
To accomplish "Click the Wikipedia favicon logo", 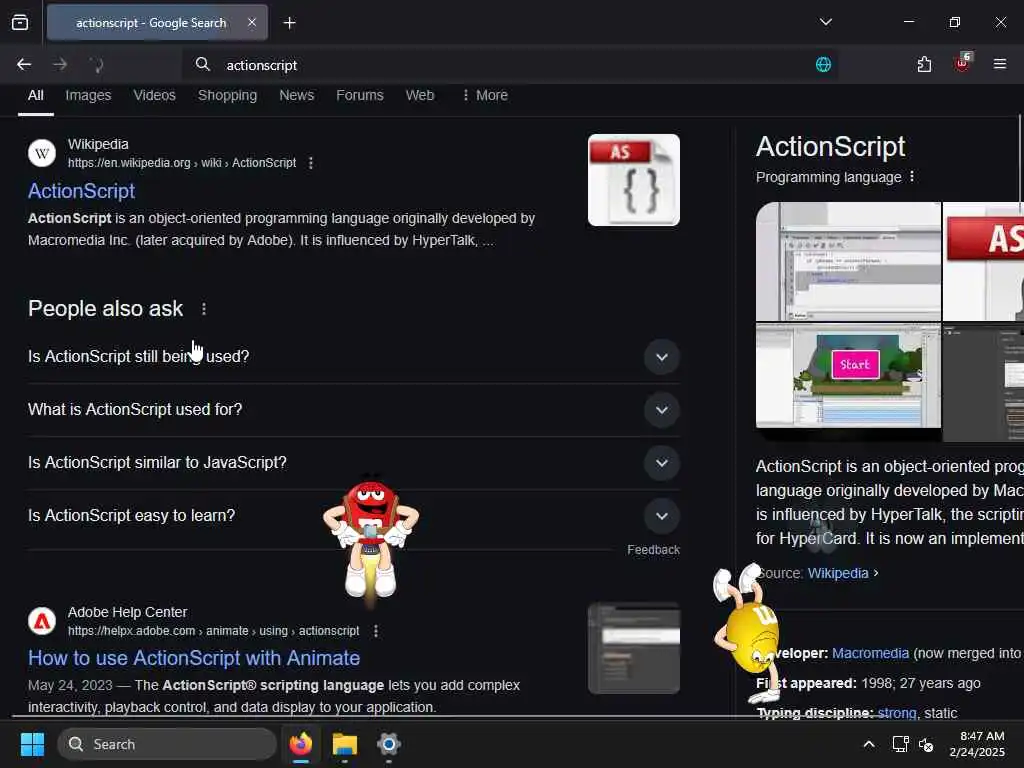I will tap(42, 153).
